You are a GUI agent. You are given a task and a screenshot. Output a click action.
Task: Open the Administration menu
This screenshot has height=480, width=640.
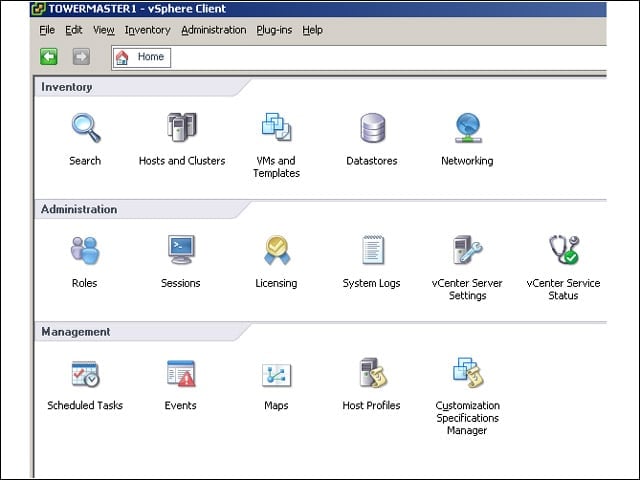pyautogui.click(x=213, y=30)
